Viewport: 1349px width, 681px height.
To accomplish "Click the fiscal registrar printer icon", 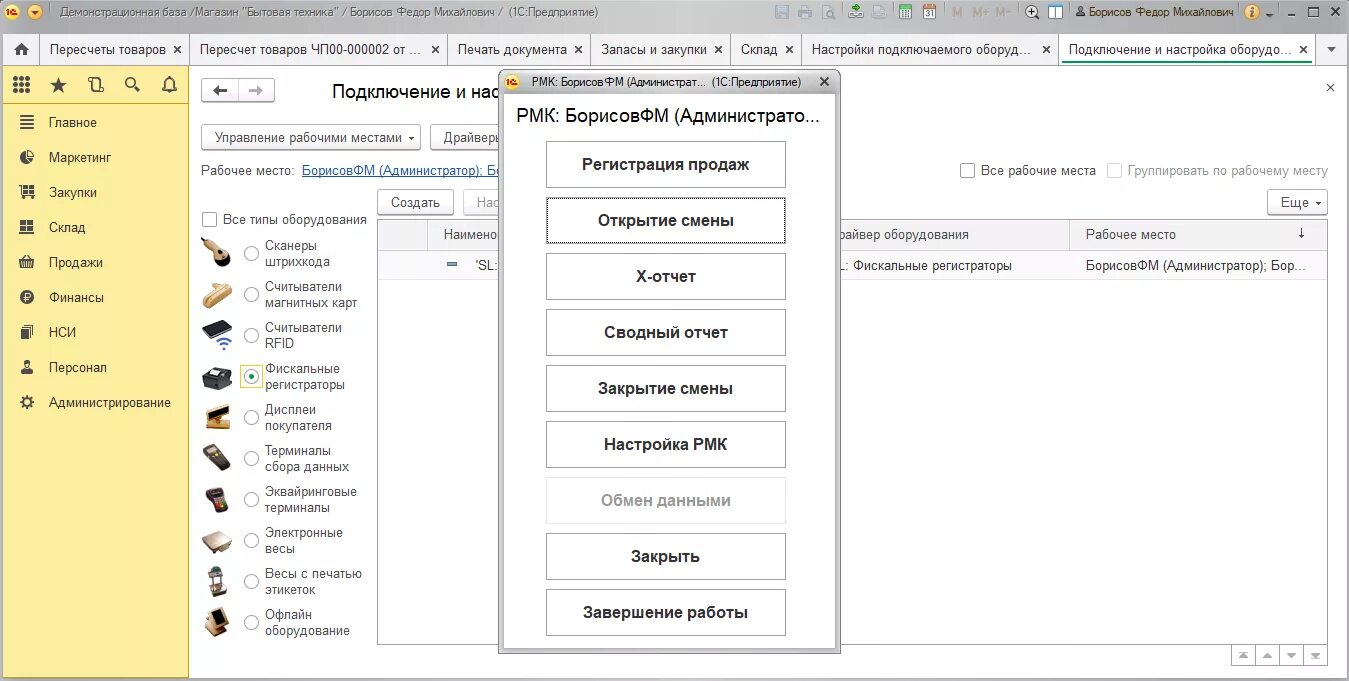I will pos(217,377).
